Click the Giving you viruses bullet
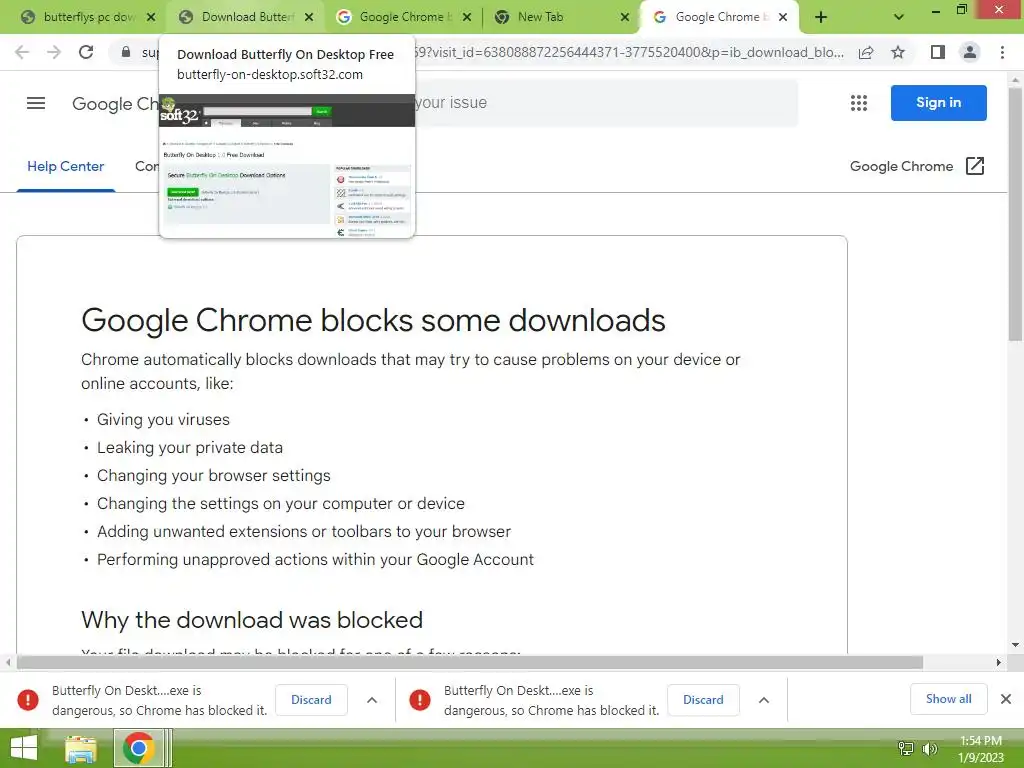 [163, 419]
